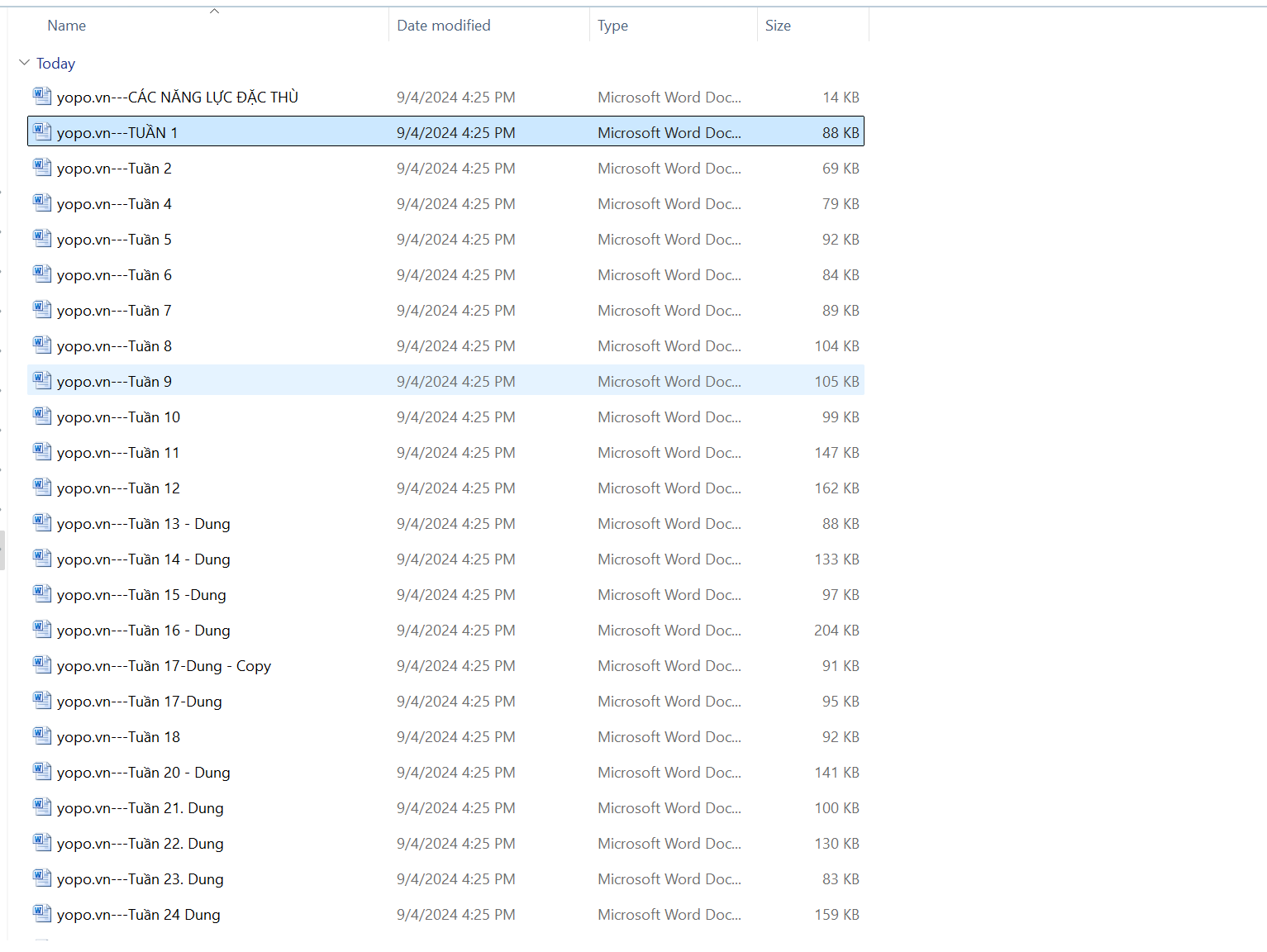Select file name yopo.vn---Tuần 16 - Dung
Image resolution: width=1267 pixels, height=952 pixels.
(x=144, y=631)
